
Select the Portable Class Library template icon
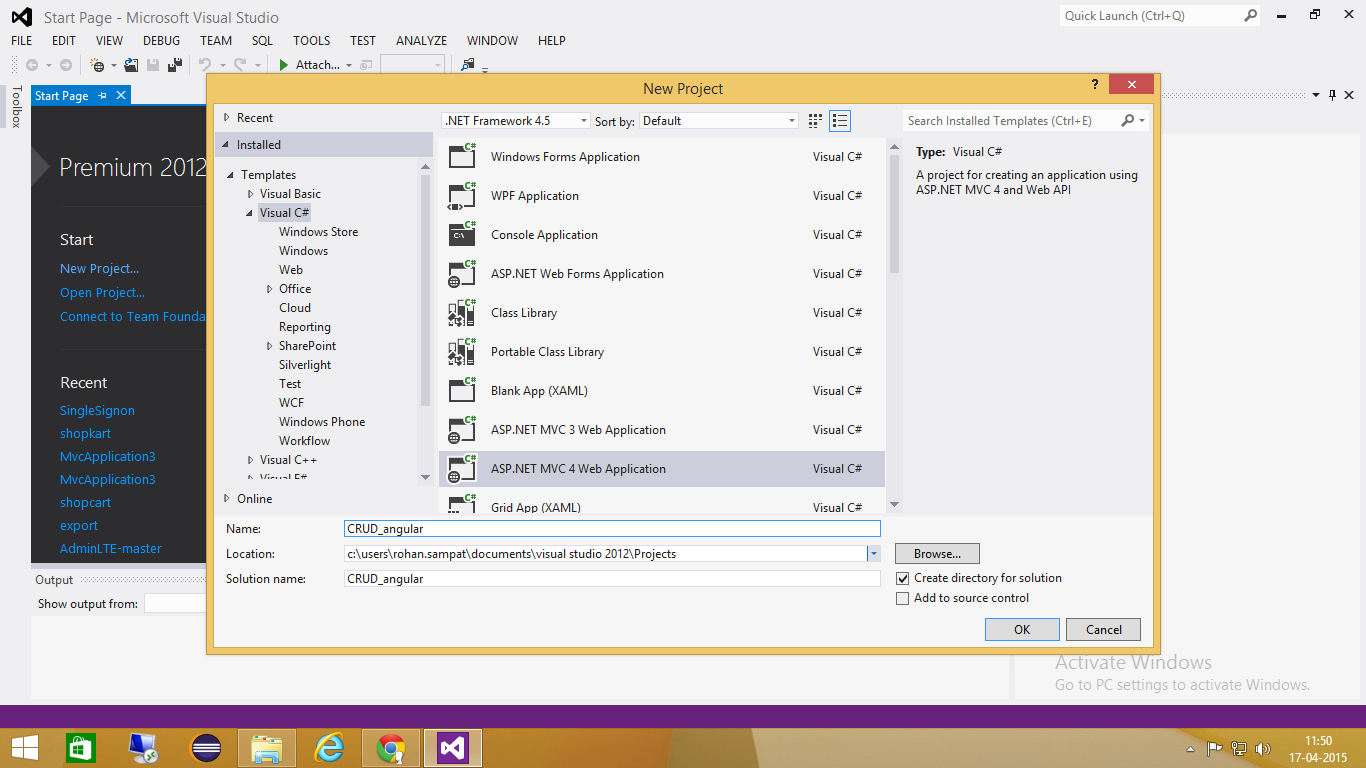(x=462, y=351)
